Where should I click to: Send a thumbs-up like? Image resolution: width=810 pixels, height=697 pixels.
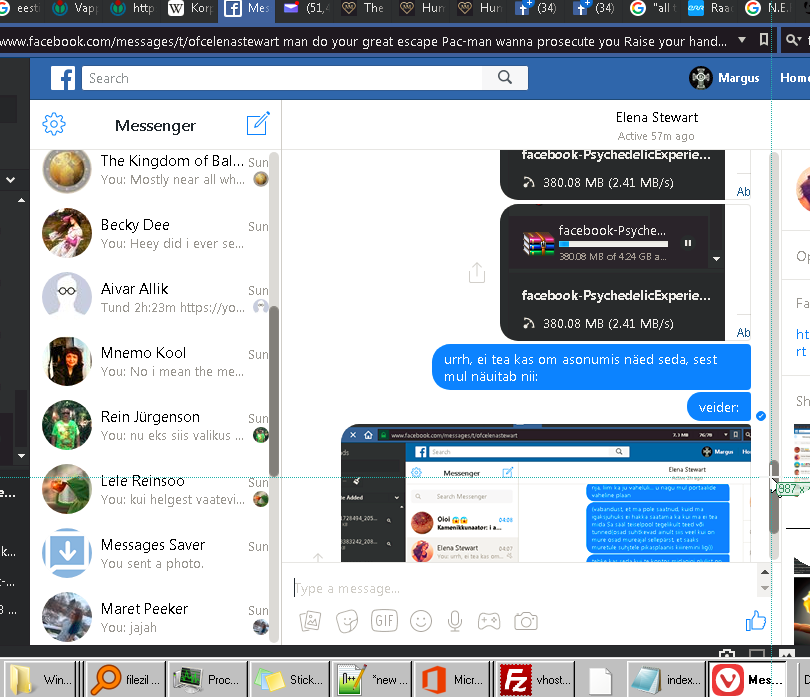pos(756,620)
